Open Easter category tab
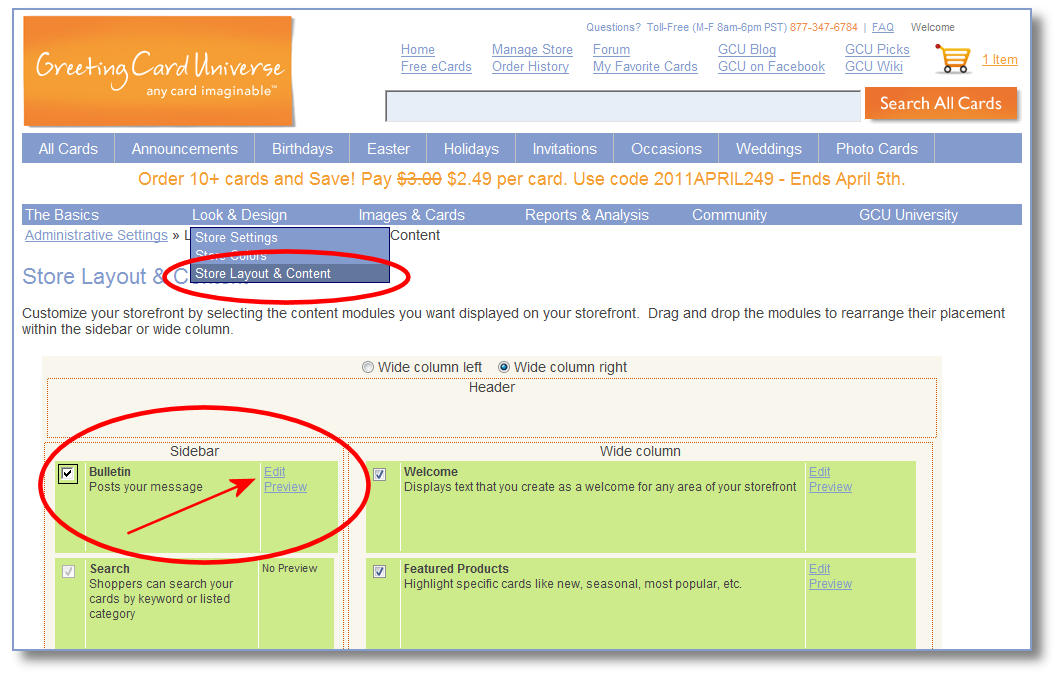The width and height of the screenshot is (1056, 679). pos(388,149)
